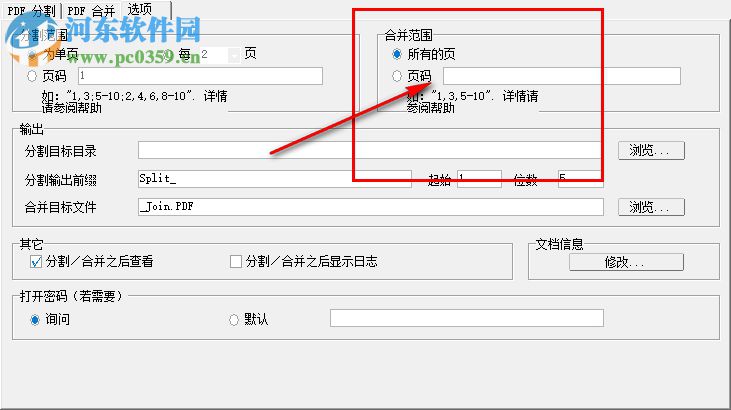Select 默认 password radio button

234,320
